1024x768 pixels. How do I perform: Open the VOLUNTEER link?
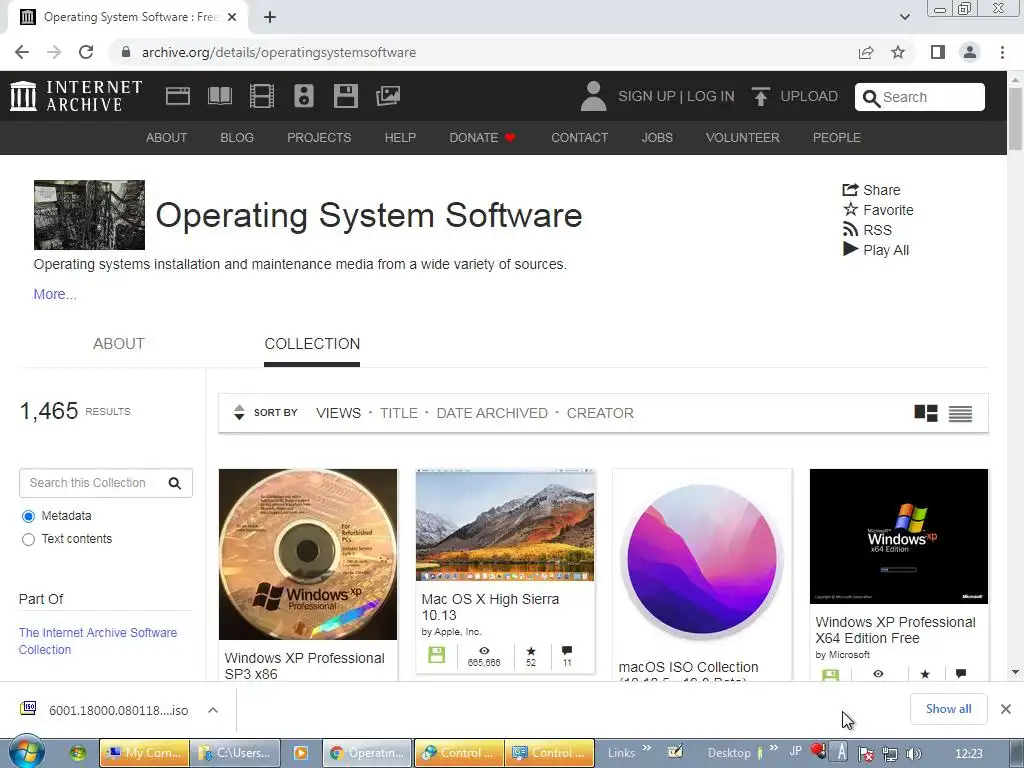[x=743, y=138]
